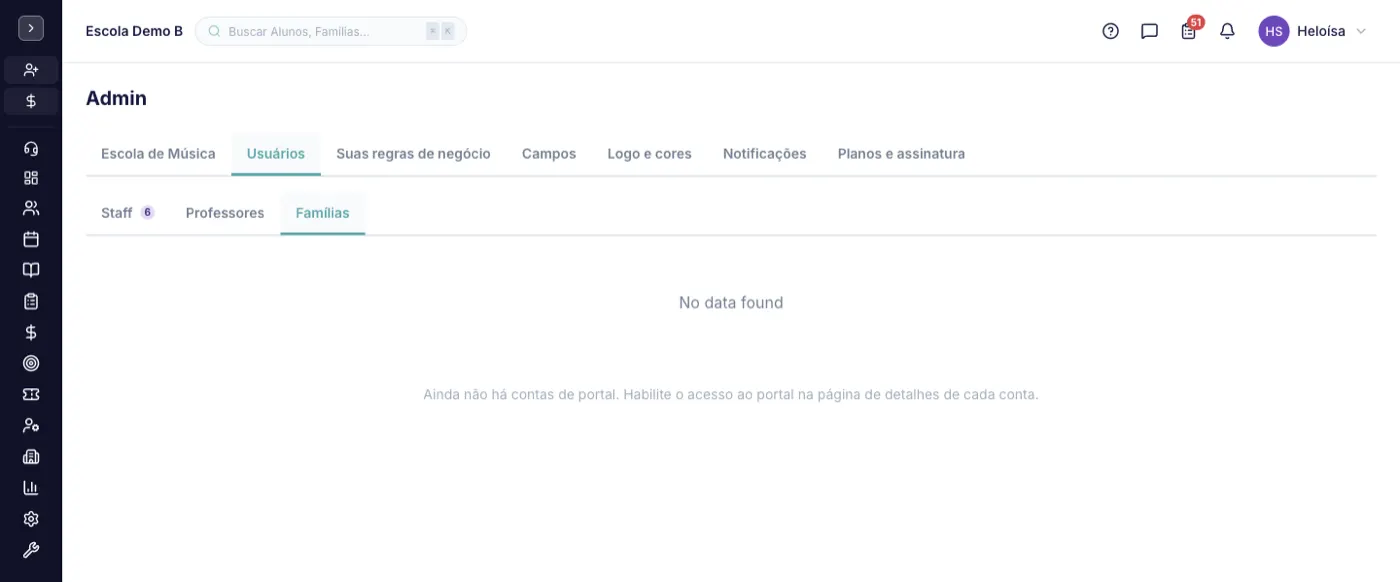Open the wrench tools icon in sidebar
This screenshot has width=1400, height=582.
[31, 550]
